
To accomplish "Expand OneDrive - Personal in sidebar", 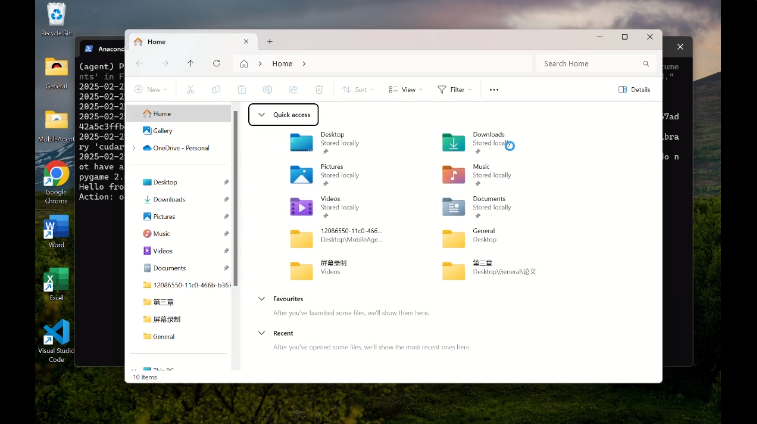I will [134, 148].
